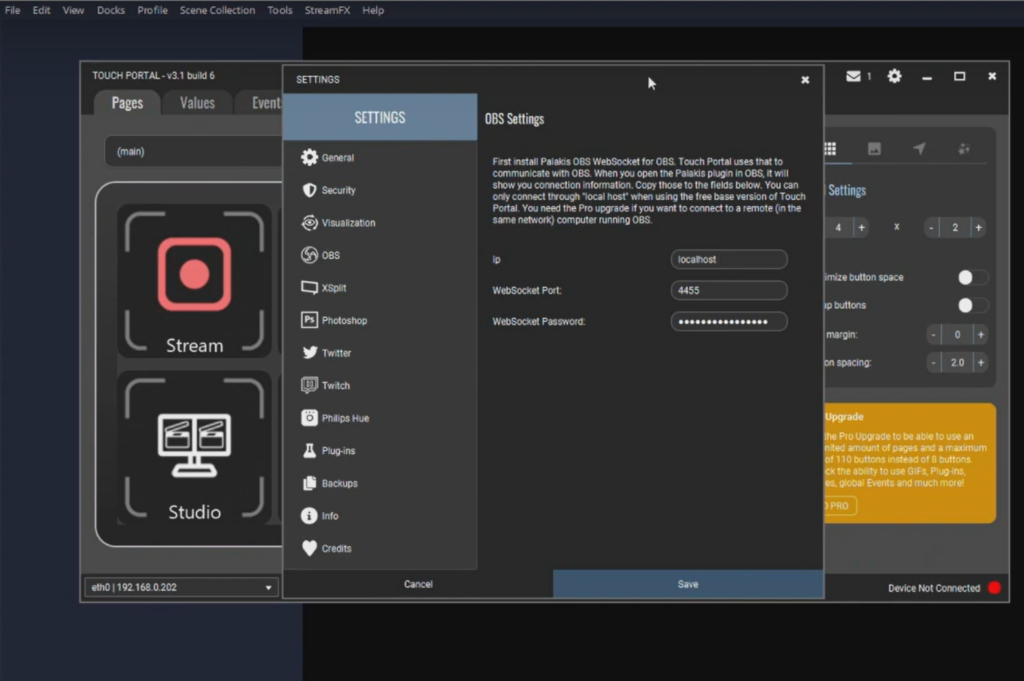Switch to the Values tab
This screenshot has width=1024, height=681.
click(x=196, y=102)
